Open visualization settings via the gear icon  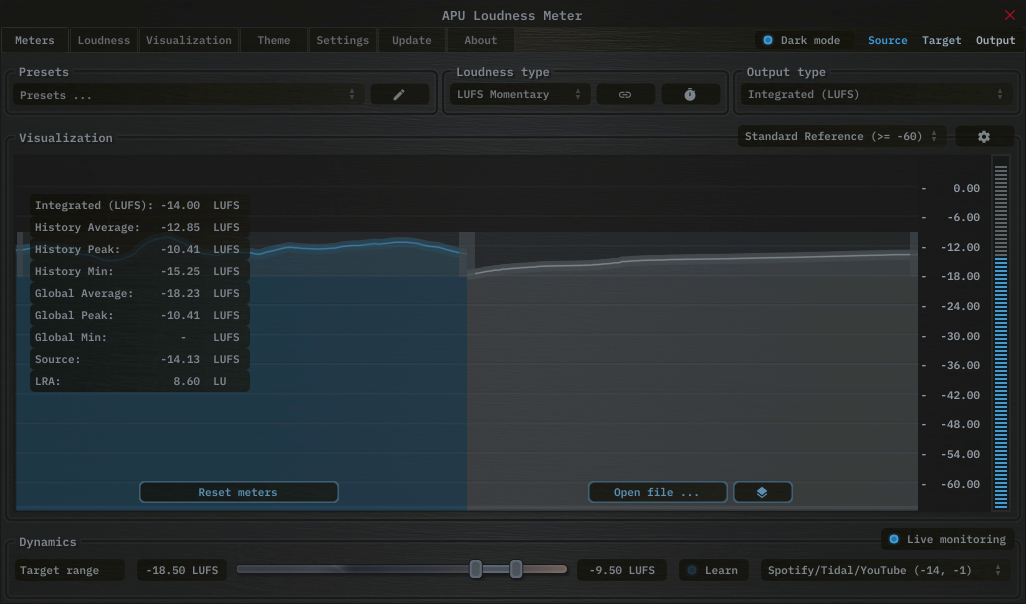point(984,135)
